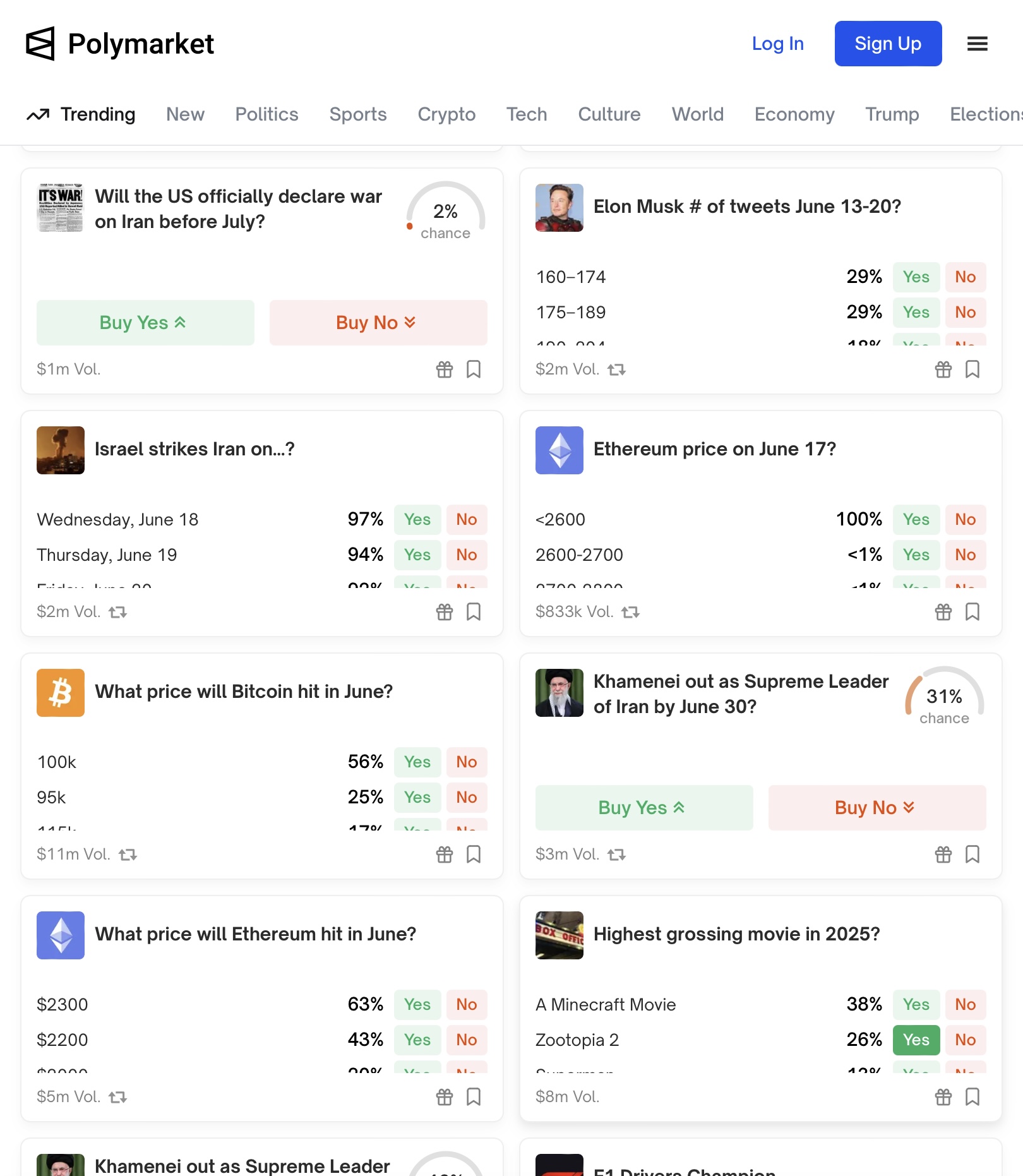1023x1176 pixels.
Task: Click recurring icon next to $5m Vol.
Action: [118, 1097]
